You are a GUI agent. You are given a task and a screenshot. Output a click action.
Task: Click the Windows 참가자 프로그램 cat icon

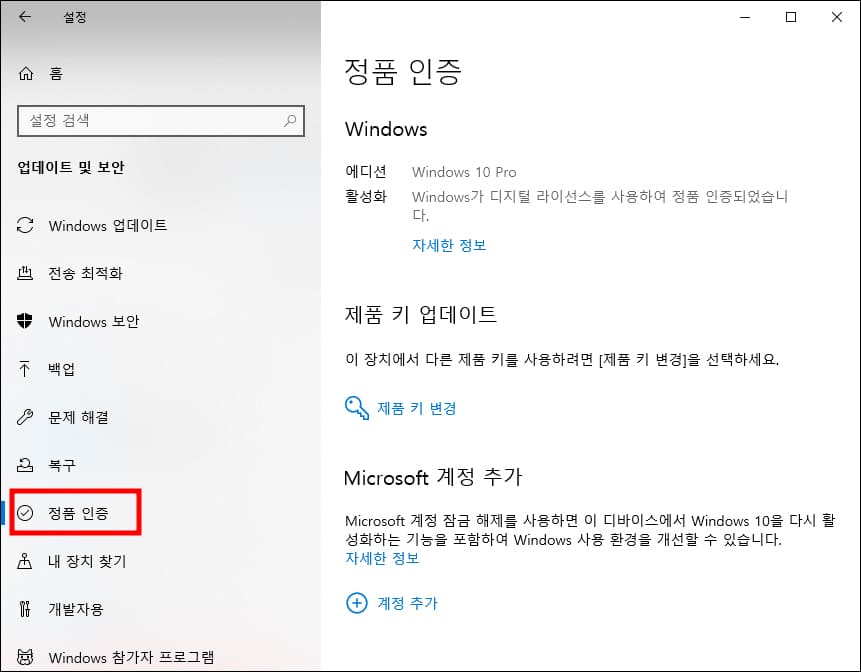click(x=25, y=657)
